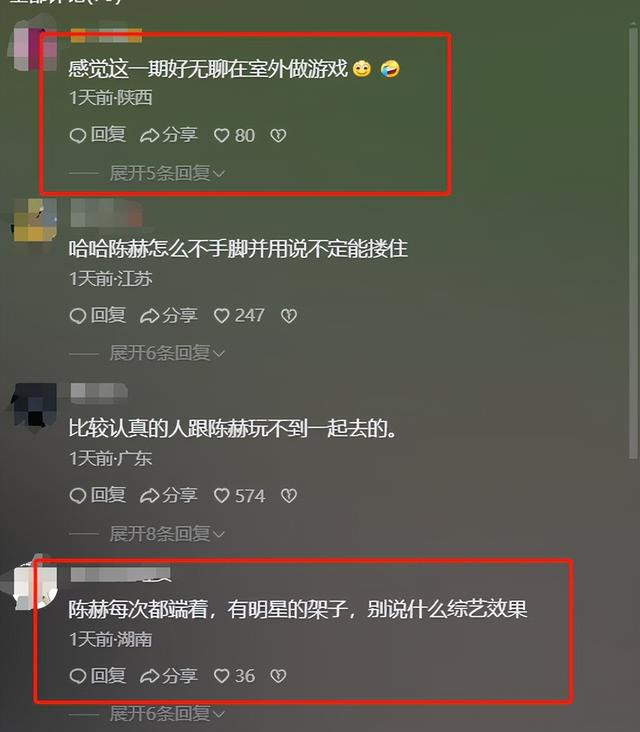Reply to the 广东 comment
This screenshot has height=732, width=640.
[98, 495]
